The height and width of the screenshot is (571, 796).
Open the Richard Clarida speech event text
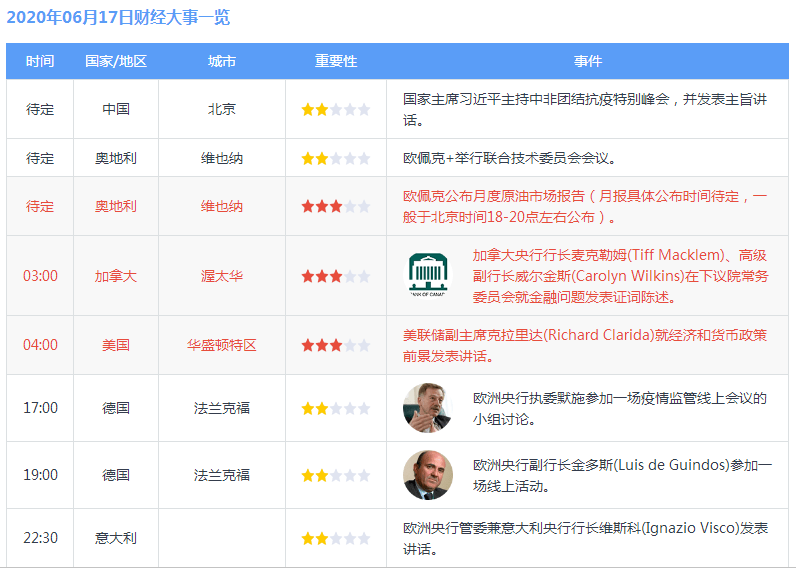[x=585, y=345]
